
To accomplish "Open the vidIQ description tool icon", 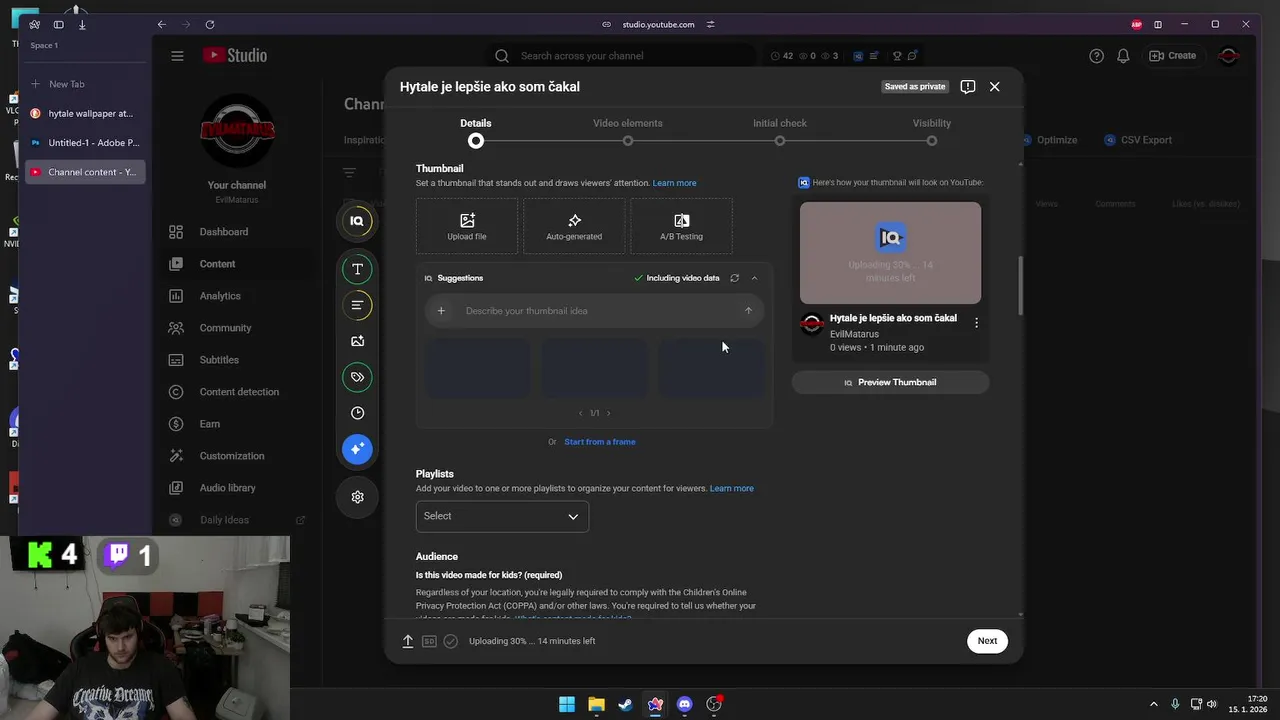I will pos(357,305).
